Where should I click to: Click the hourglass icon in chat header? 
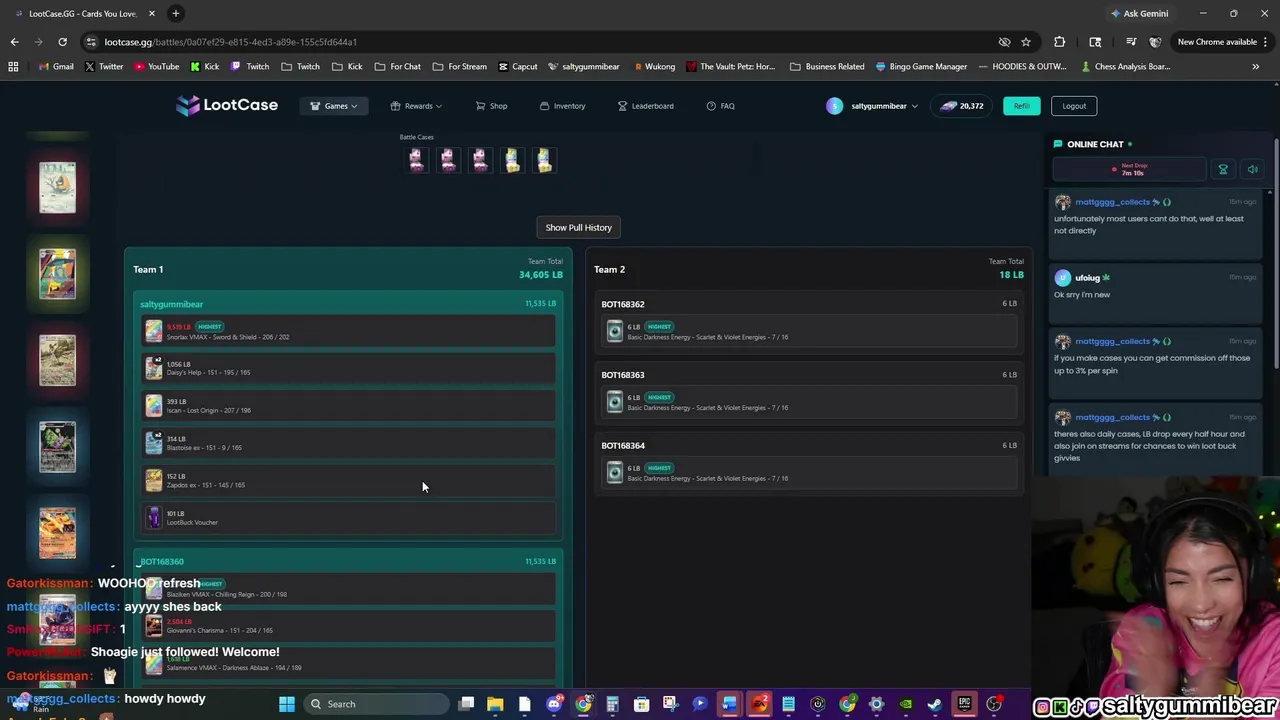1222,170
